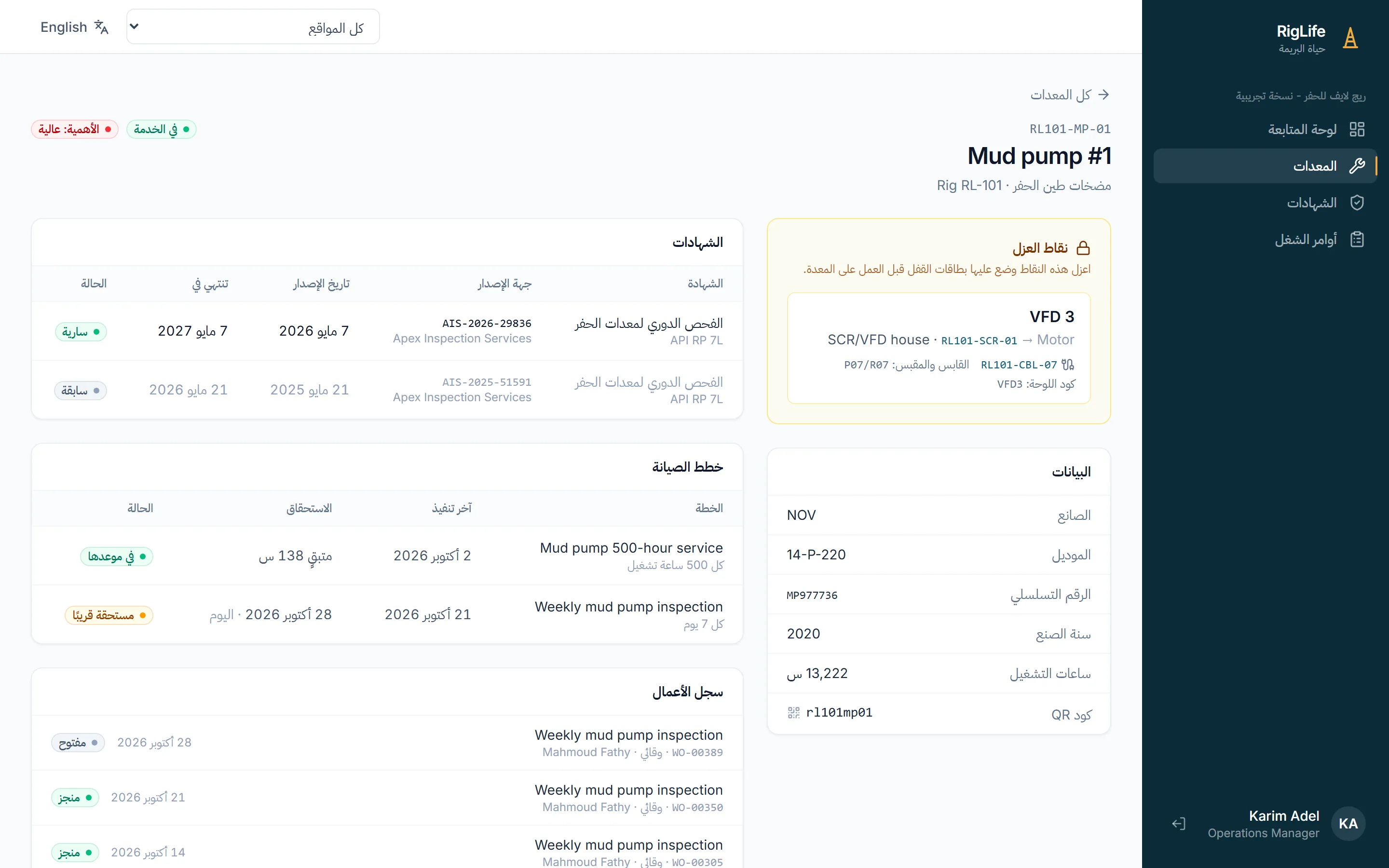1389x868 pixels.
Task: Click certificate number AIS-2026-29836
Action: pyautogui.click(x=487, y=323)
